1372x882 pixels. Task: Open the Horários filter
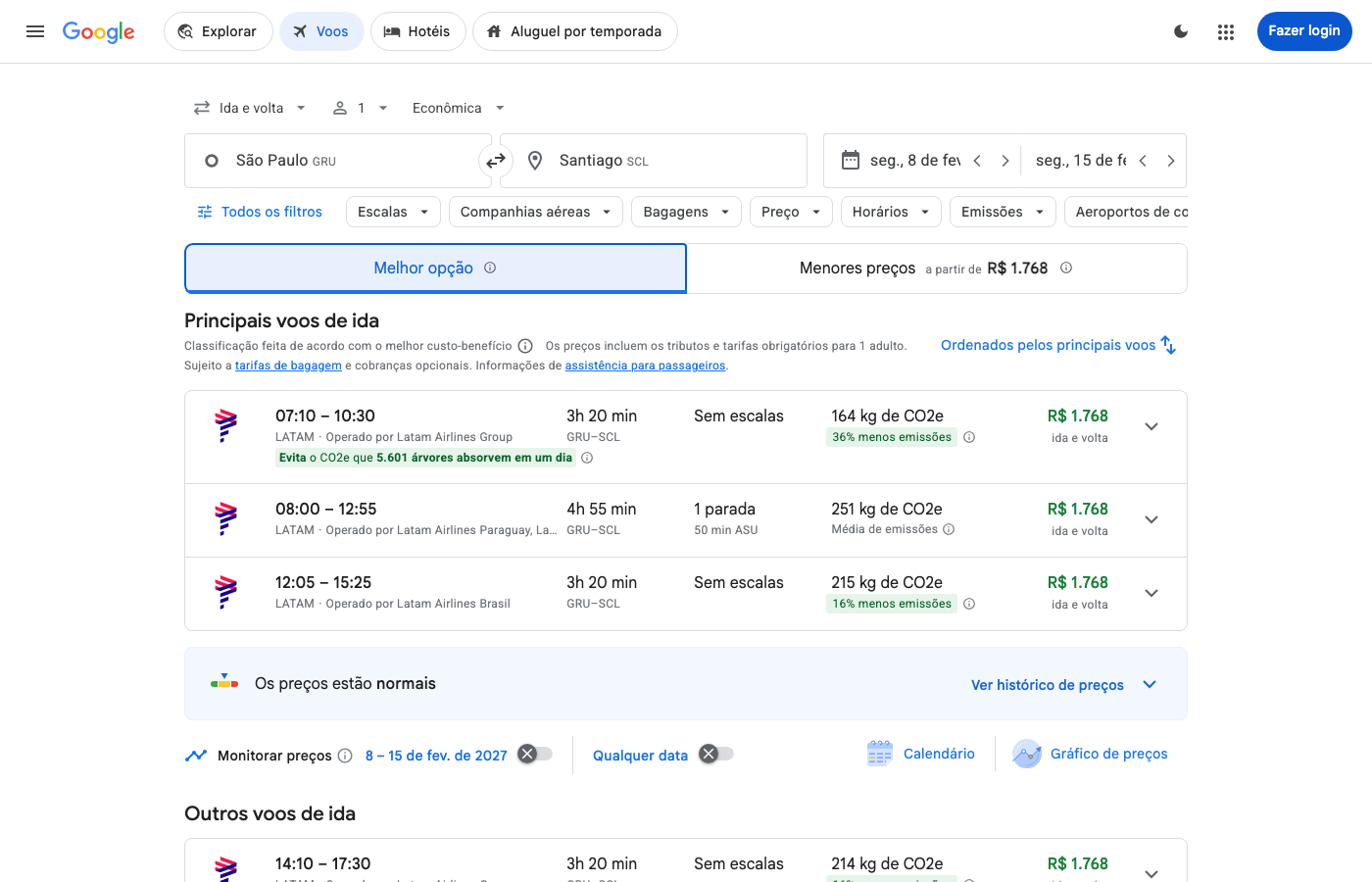click(x=891, y=212)
